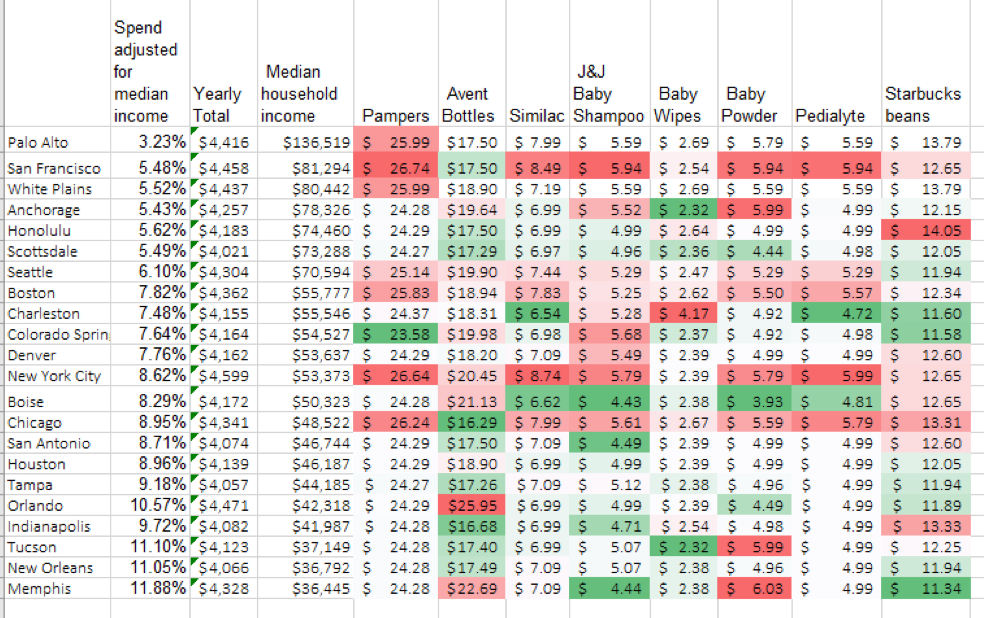Select Seattle's 6.10% spend percentage cell

(150, 272)
